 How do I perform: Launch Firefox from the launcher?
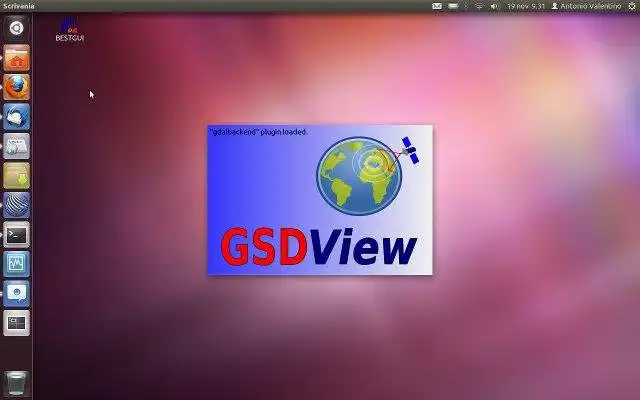point(17,87)
